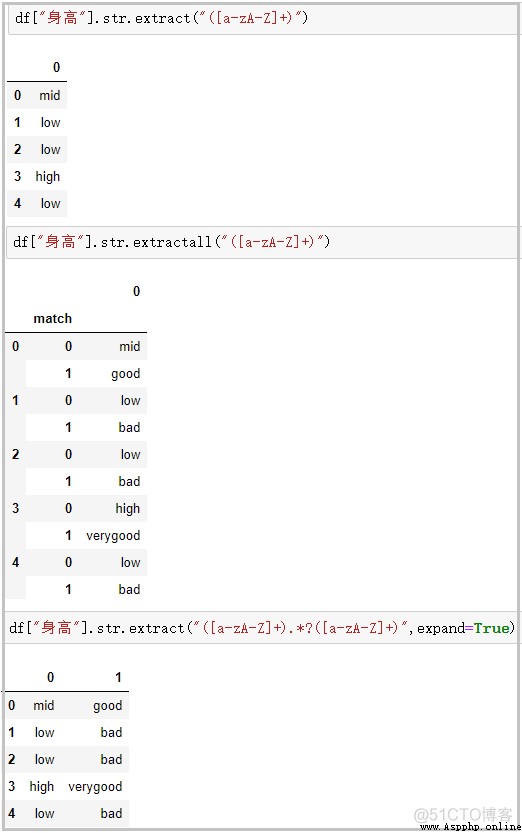Click row index 4 of first table
Image resolution: width=522 pixels, height=833 pixels.
18,203
